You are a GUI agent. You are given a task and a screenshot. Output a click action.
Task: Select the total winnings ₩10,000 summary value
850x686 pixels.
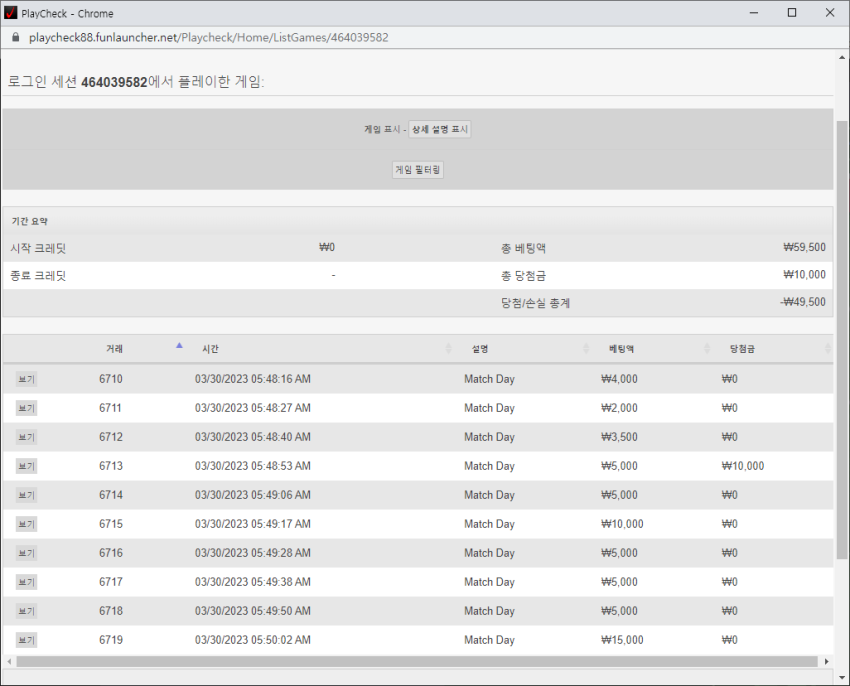(804, 274)
